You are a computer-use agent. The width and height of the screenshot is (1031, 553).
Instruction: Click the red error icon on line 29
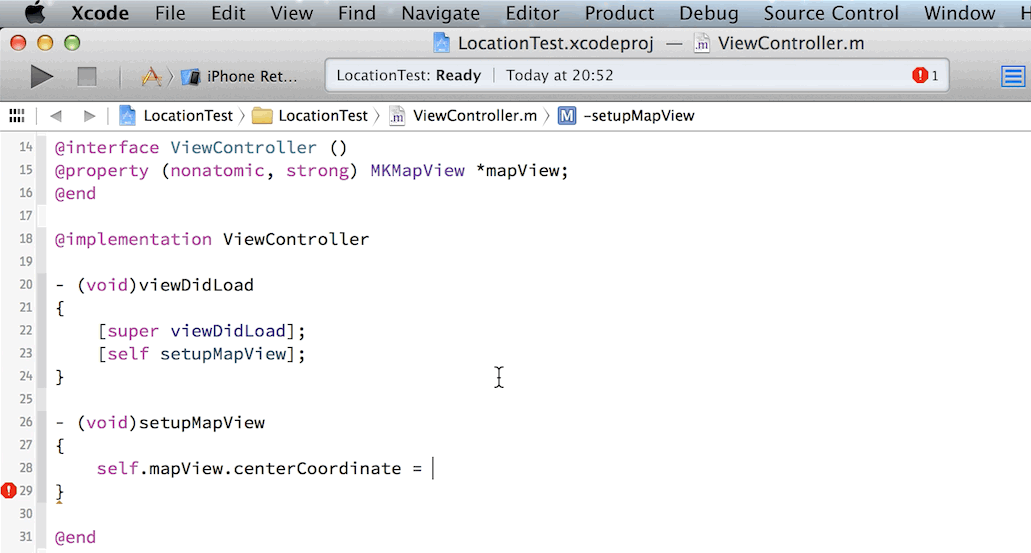click(x=9, y=490)
